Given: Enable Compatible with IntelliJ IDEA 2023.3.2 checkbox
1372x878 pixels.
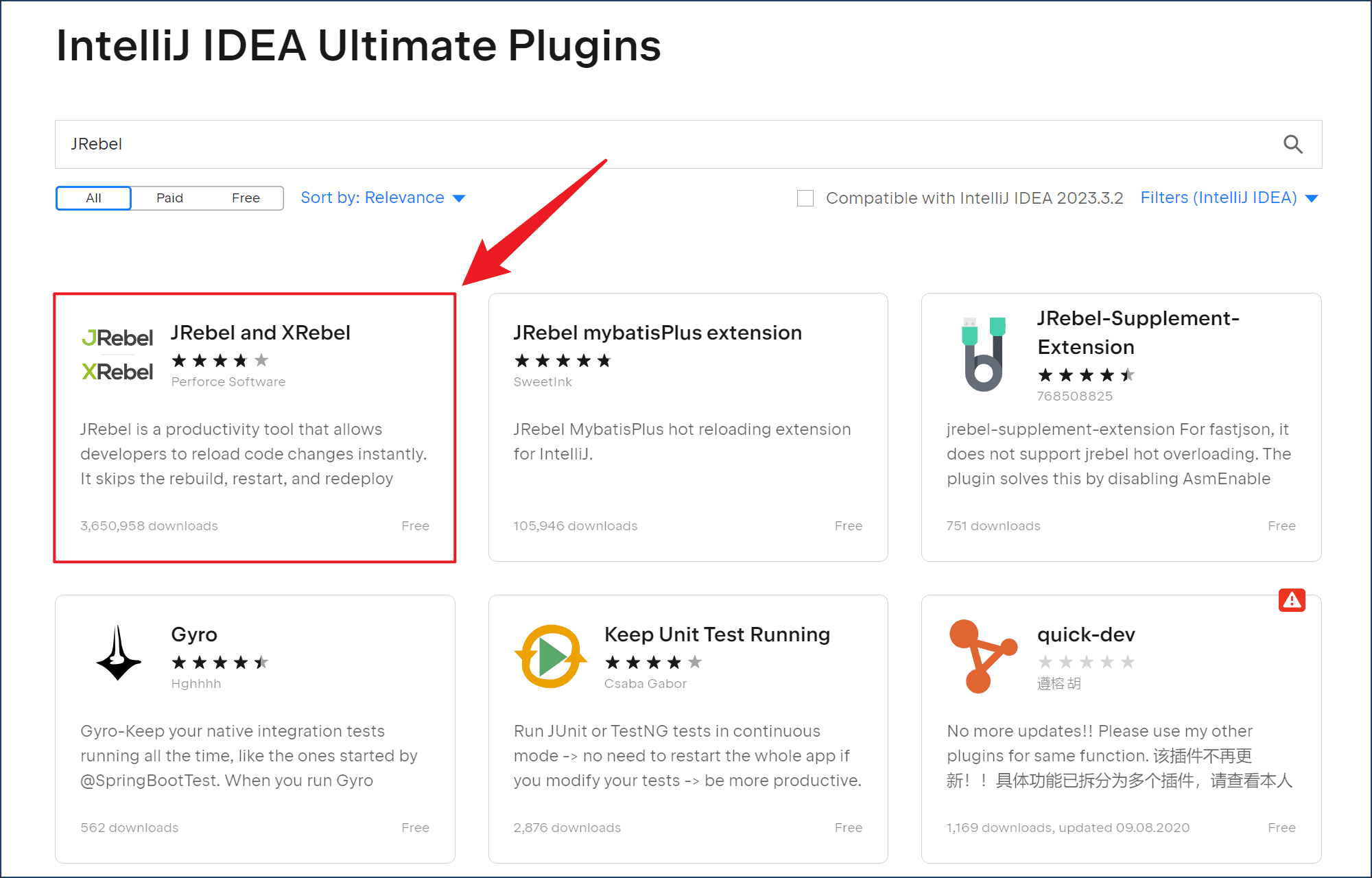Looking at the screenshot, I should pos(805,198).
